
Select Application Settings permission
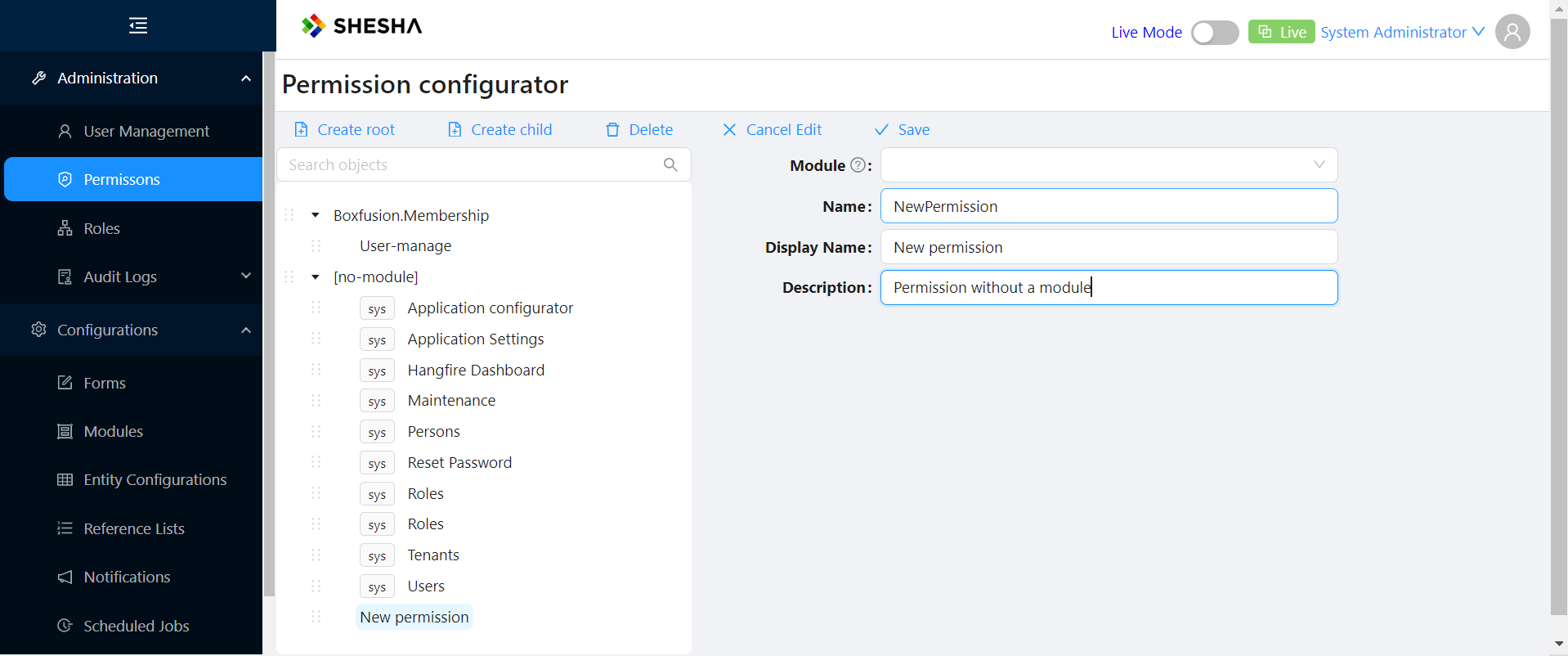pos(476,339)
